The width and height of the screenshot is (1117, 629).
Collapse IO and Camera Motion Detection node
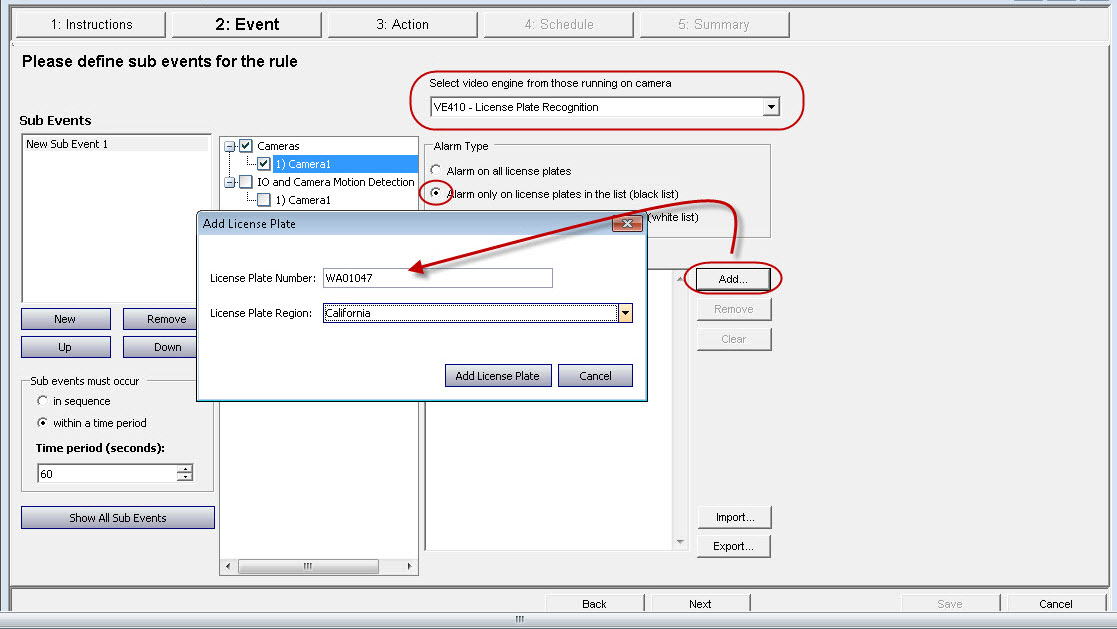(x=230, y=182)
